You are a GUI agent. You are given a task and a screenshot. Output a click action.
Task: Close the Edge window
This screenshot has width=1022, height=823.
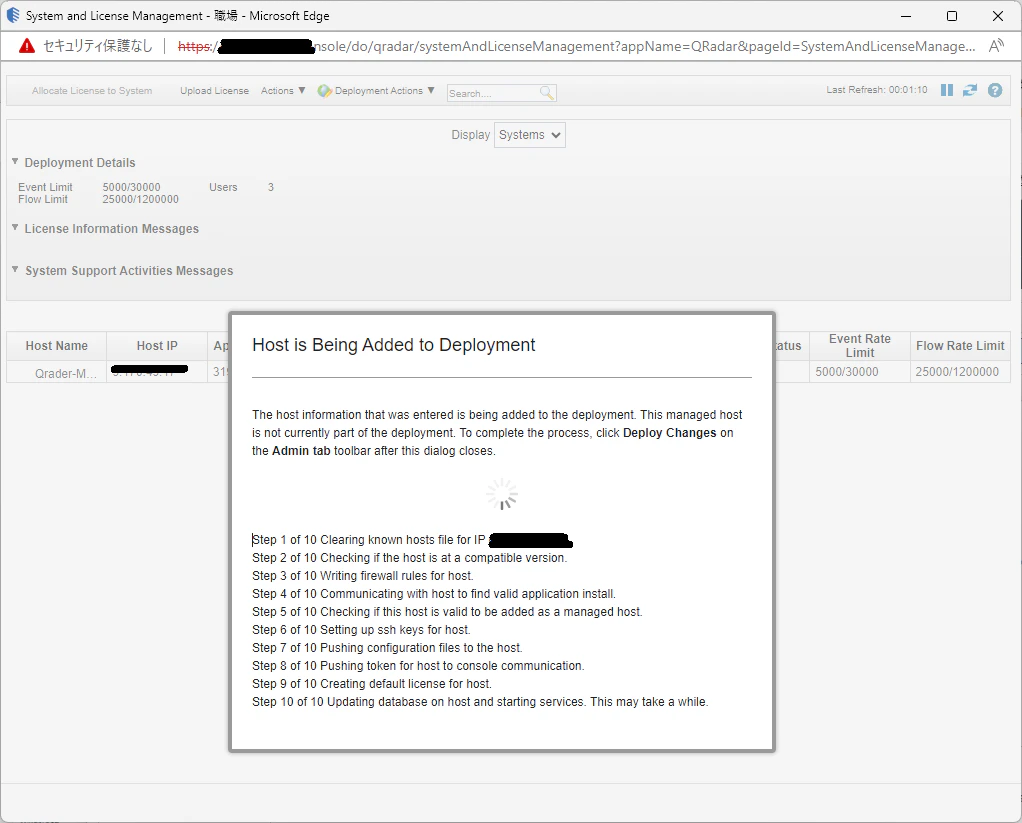(997, 16)
